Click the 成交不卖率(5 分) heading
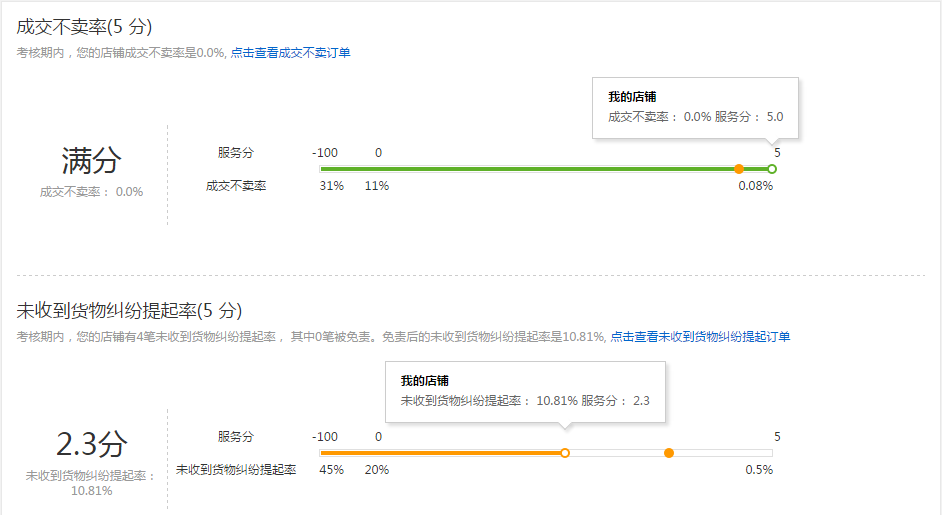This screenshot has width=942, height=515. point(85,27)
